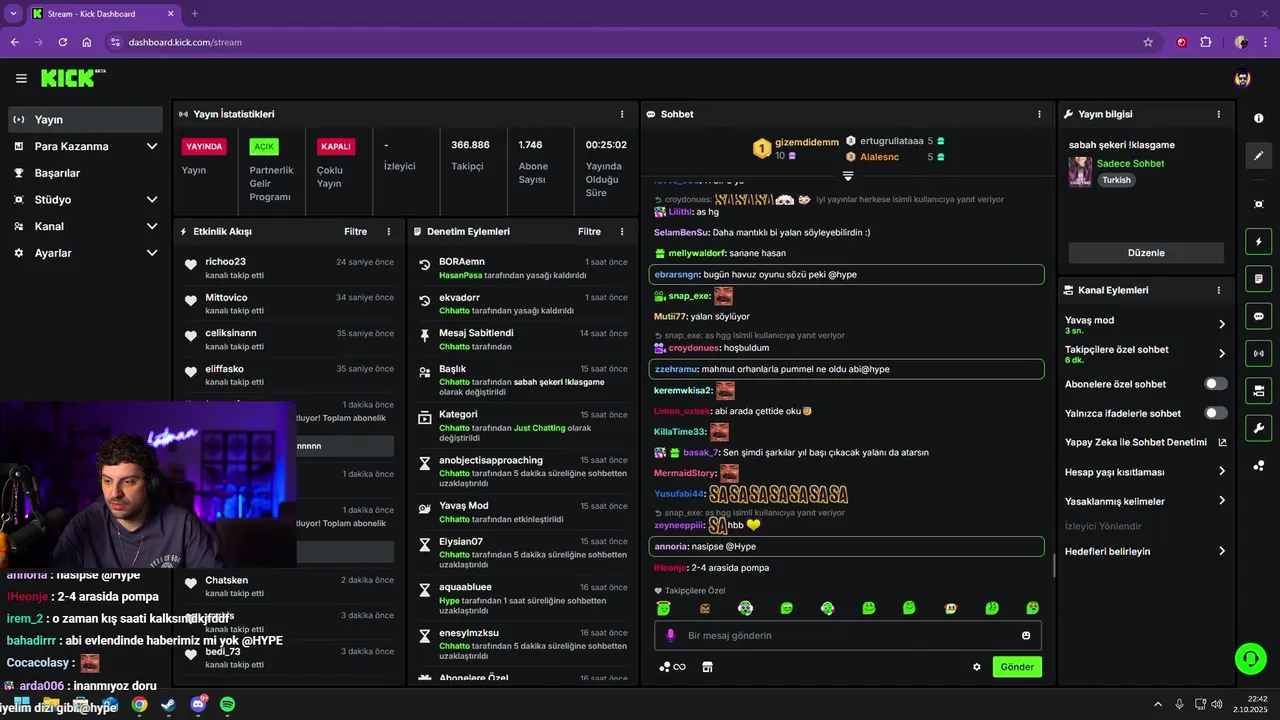Screen dimensions: 1280x720
Task: Open Yasaklanmış kelimeler arrow
Action: coord(1222,501)
